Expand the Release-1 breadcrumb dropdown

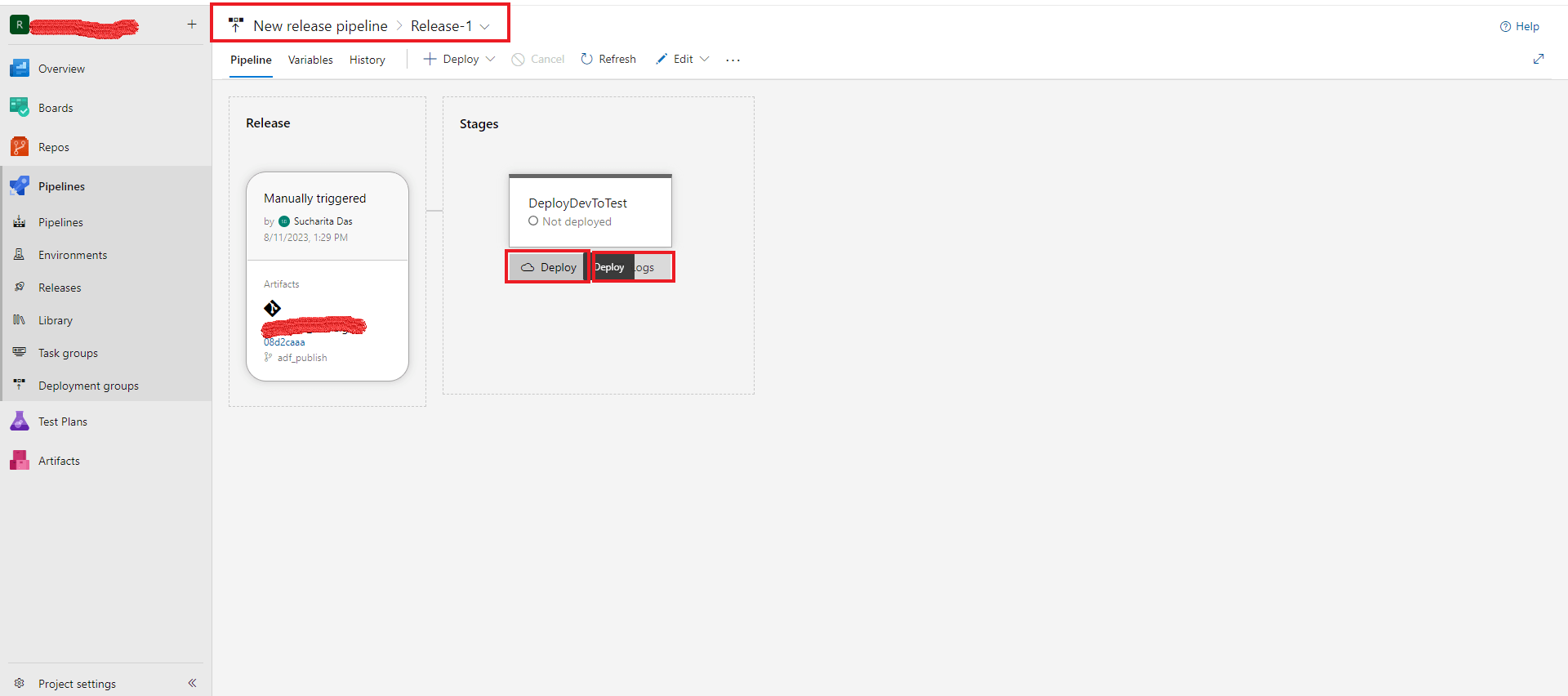point(484,26)
